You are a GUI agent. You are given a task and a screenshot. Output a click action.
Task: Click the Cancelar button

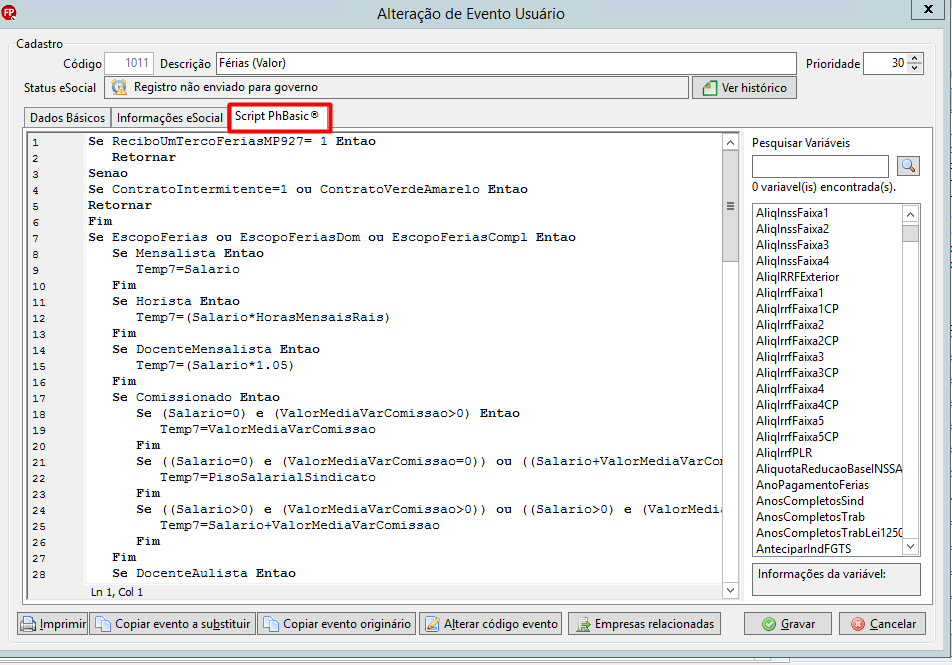[883, 624]
